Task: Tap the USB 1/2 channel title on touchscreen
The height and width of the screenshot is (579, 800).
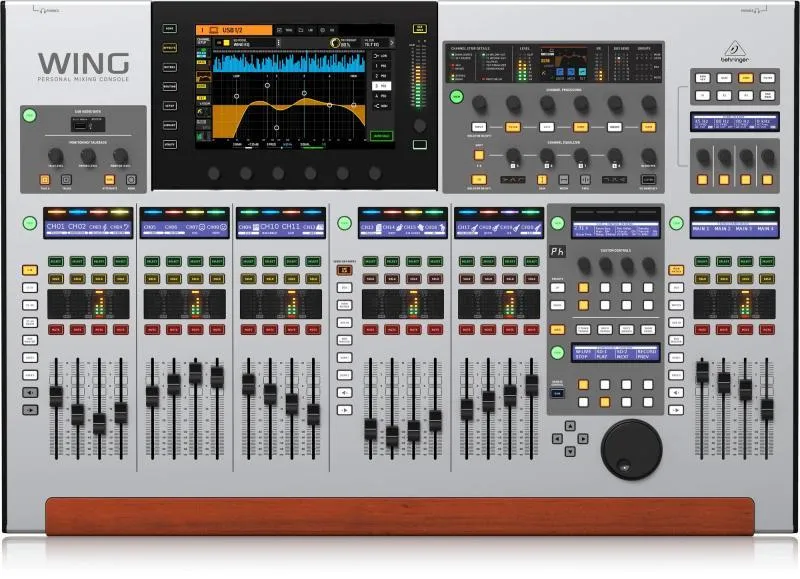Action: (232, 31)
